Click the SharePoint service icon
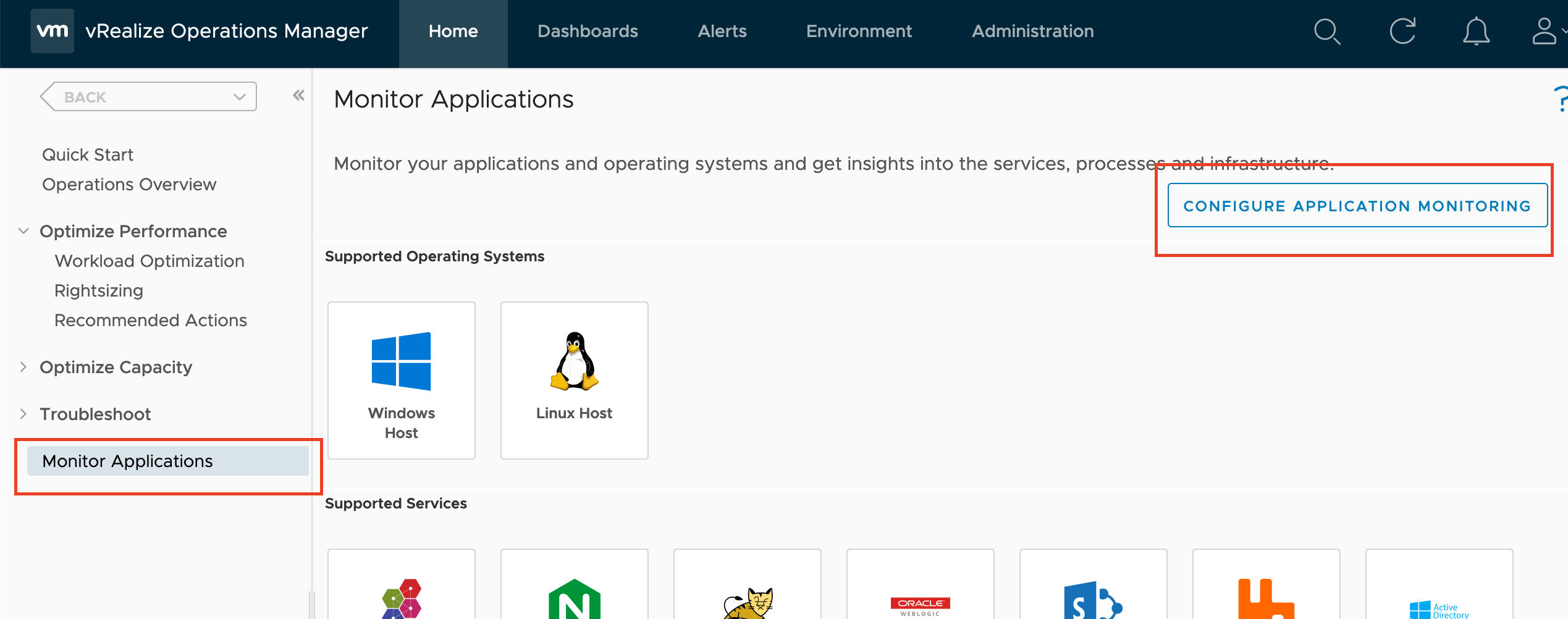The image size is (1568, 619). click(x=1093, y=600)
